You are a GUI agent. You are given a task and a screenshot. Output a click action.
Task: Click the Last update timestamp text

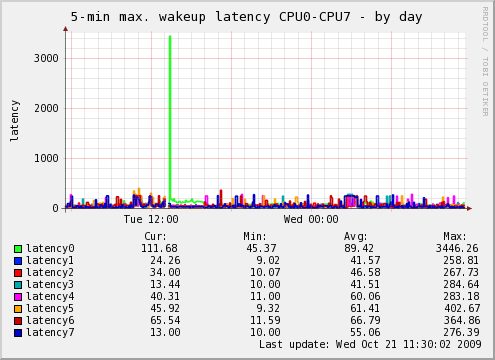pos(370,344)
